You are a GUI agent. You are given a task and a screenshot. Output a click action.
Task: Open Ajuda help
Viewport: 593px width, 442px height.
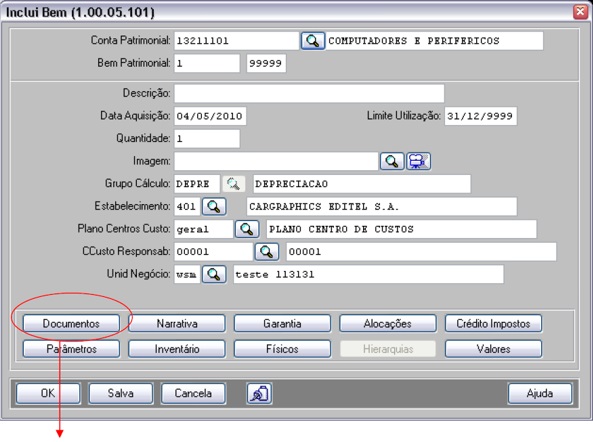click(540, 394)
